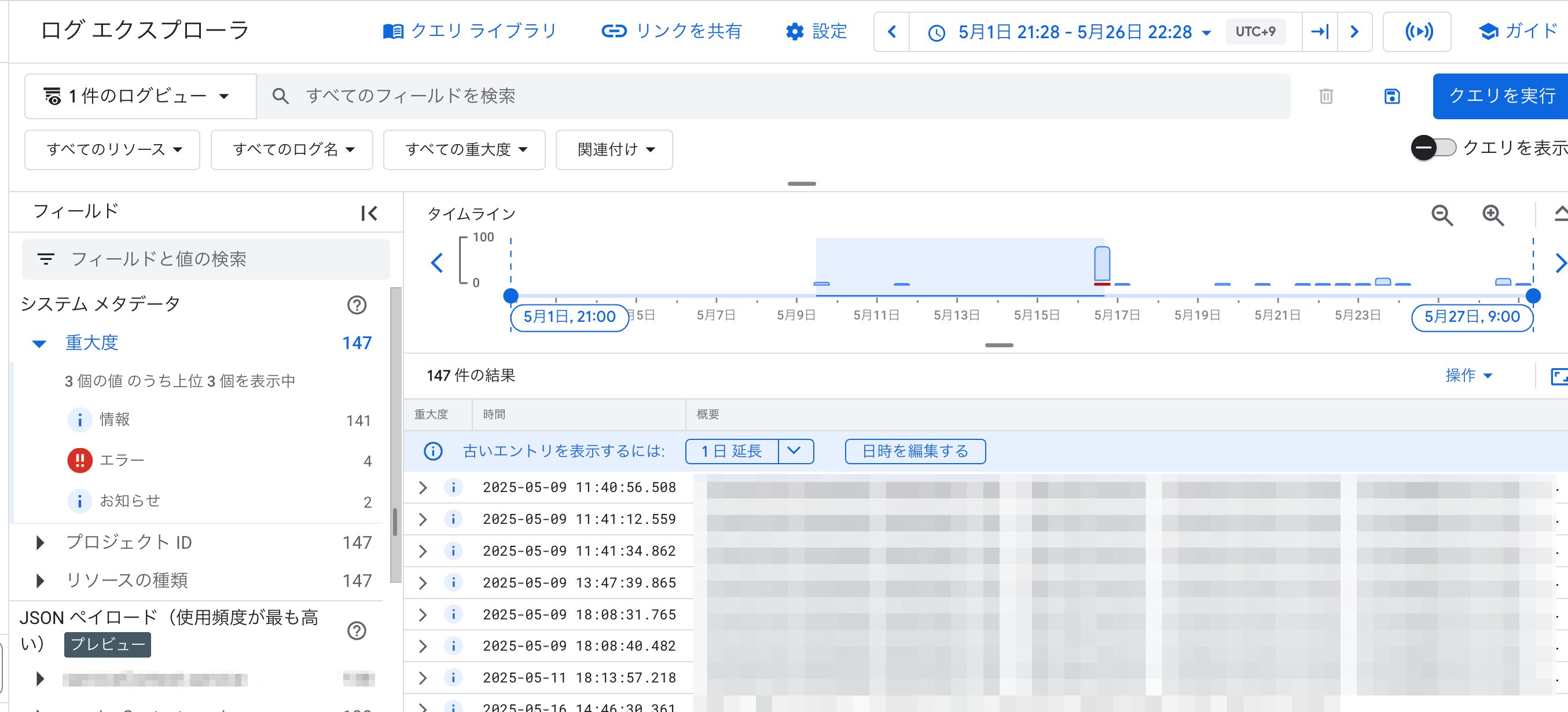Pan timeline right arrow

click(1560, 263)
